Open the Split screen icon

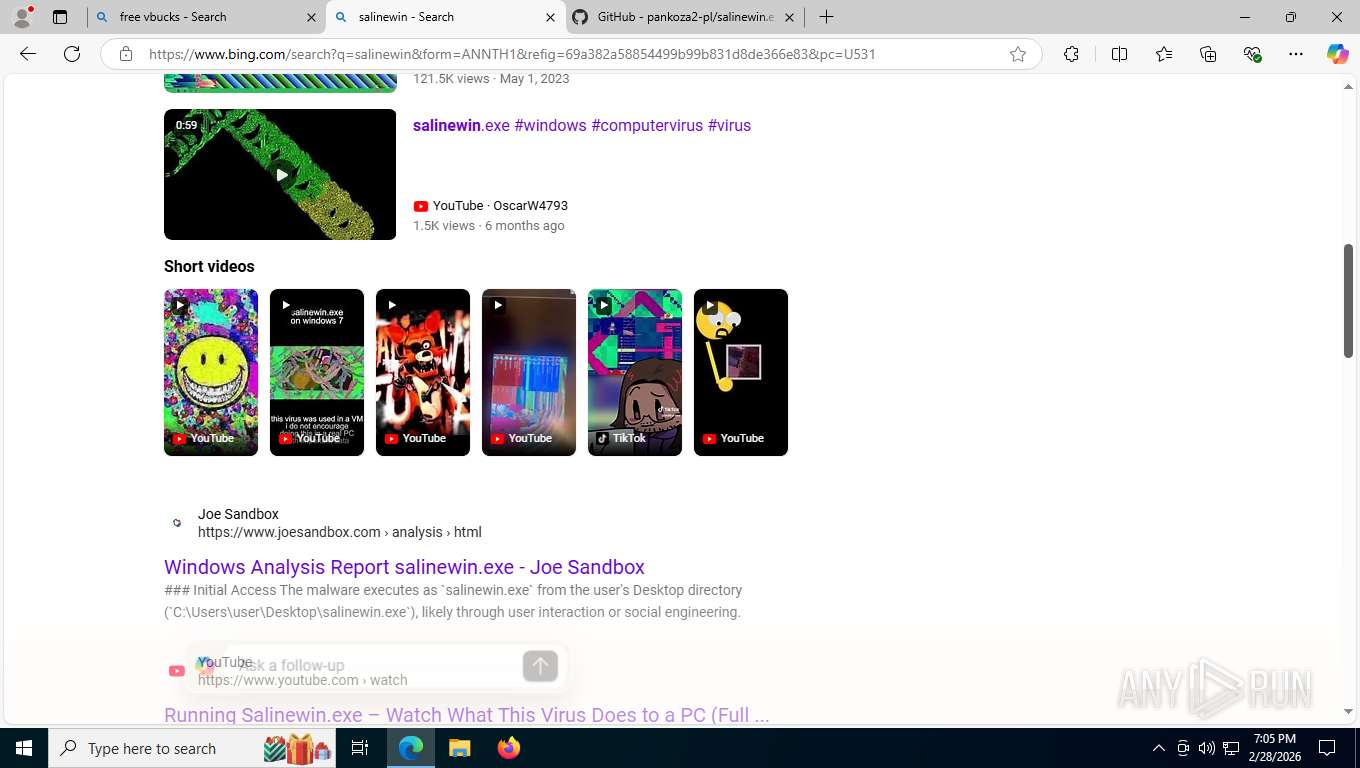pyautogui.click(x=1119, y=54)
